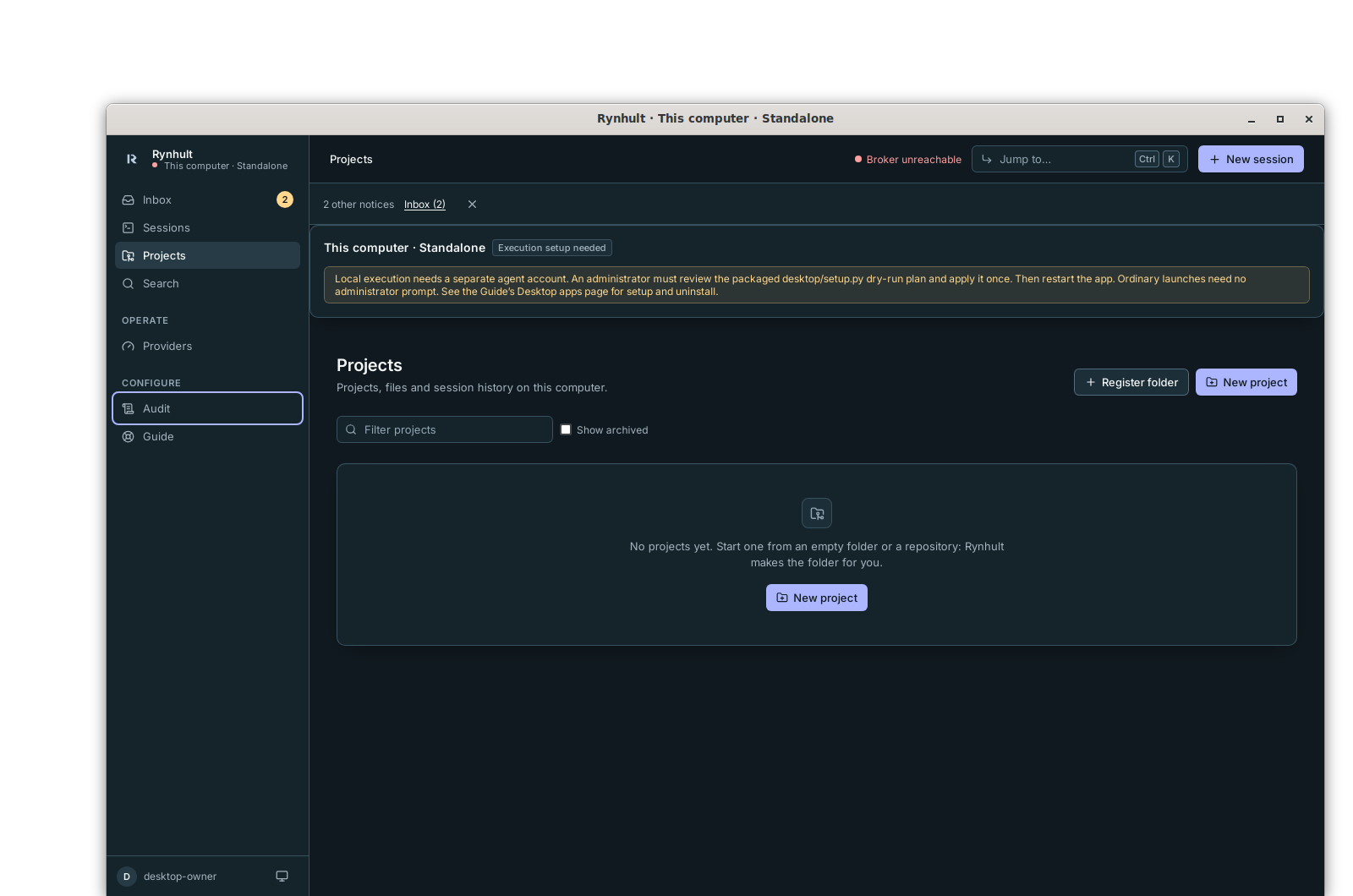Open the Guide page
This screenshot has height=896, width=1353.
[x=207, y=436]
